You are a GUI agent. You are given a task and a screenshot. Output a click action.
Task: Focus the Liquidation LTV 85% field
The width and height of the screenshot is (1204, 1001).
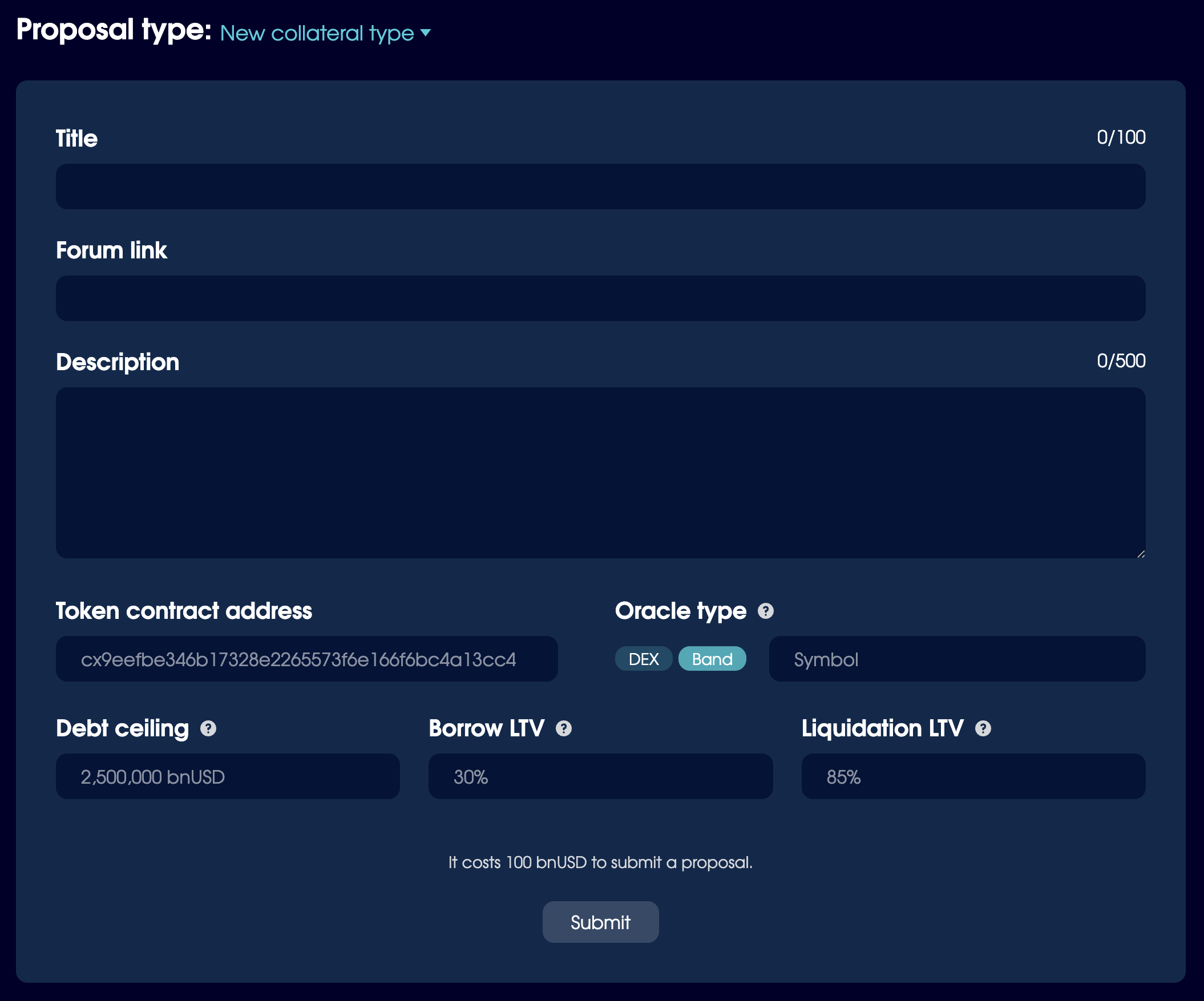(973, 776)
